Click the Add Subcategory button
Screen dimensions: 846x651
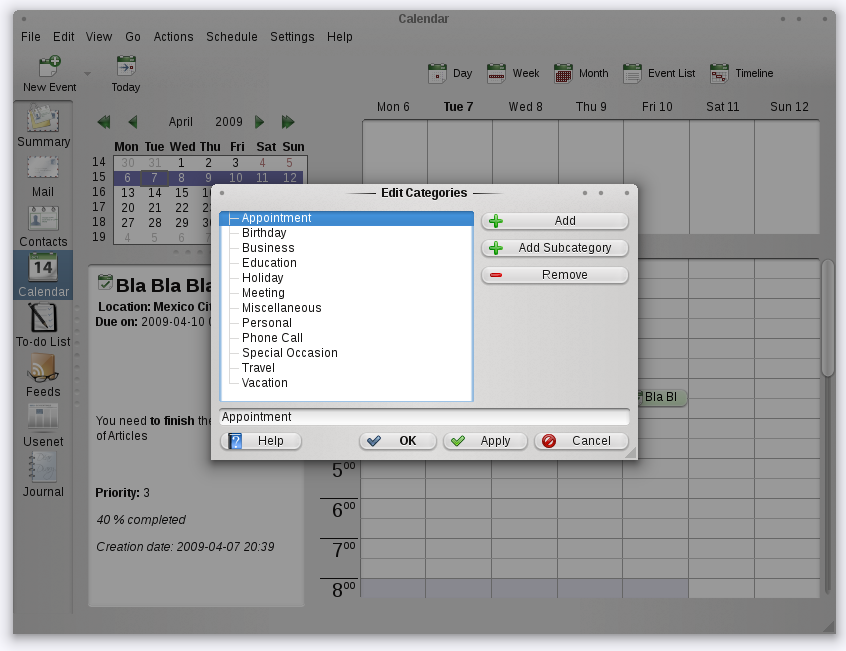(x=555, y=248)
